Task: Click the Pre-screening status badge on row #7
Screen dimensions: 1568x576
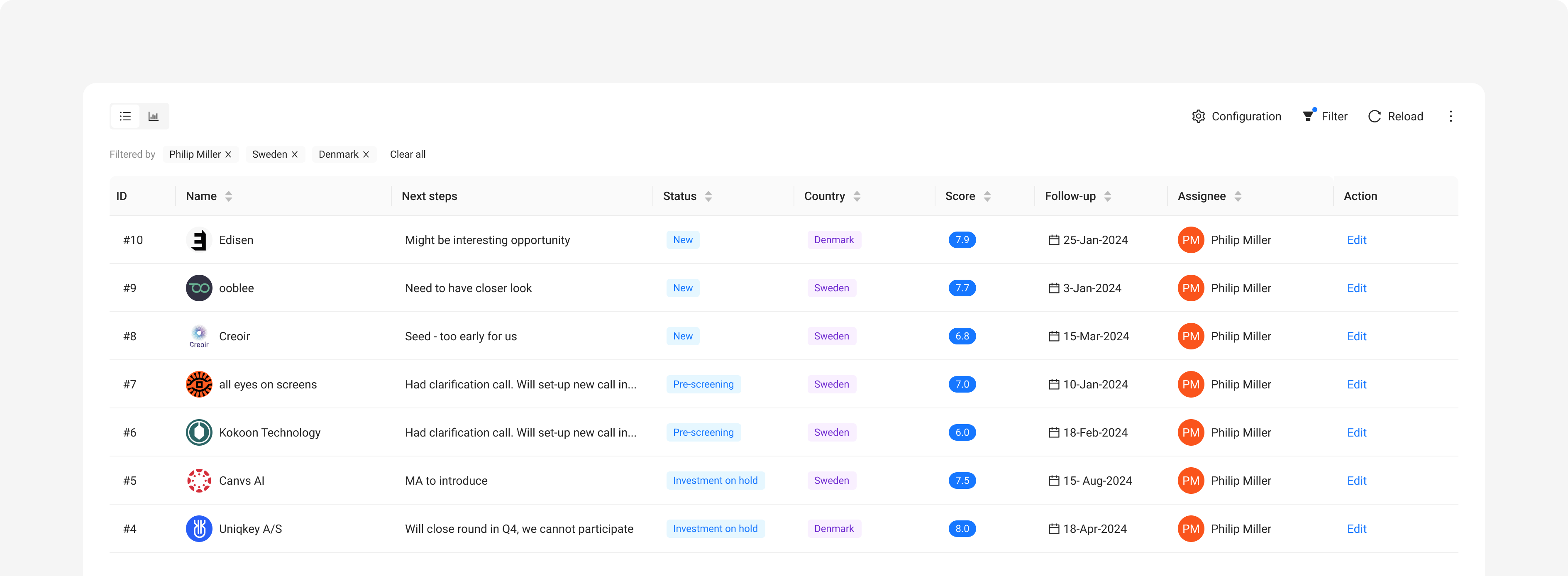Action: pyautogui.click(x=703, y=384)
